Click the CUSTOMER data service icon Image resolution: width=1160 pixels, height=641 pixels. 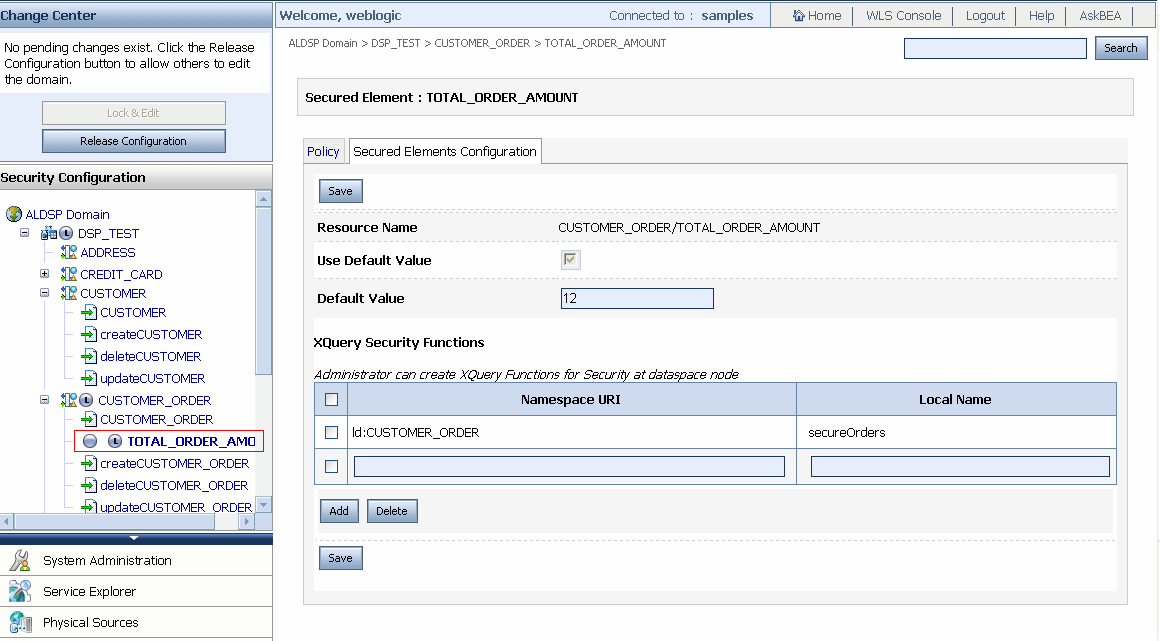click(69, 293)
